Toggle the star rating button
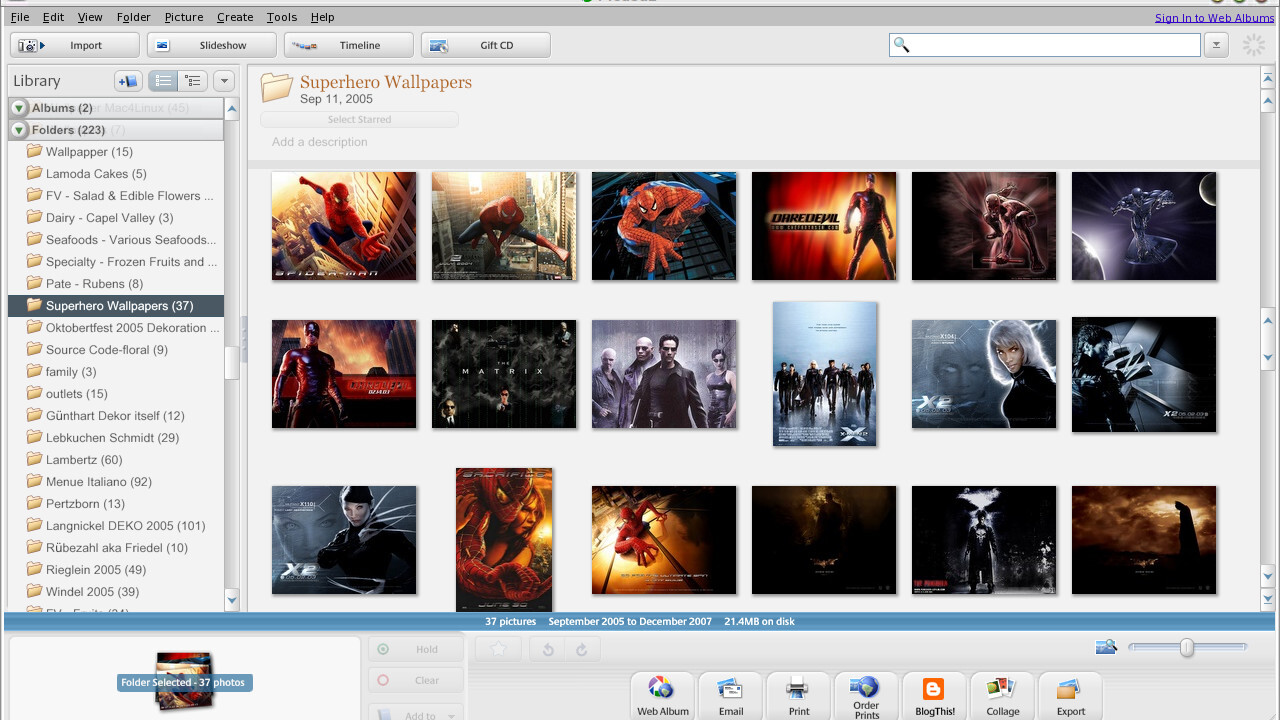 [x=498, y=649]
